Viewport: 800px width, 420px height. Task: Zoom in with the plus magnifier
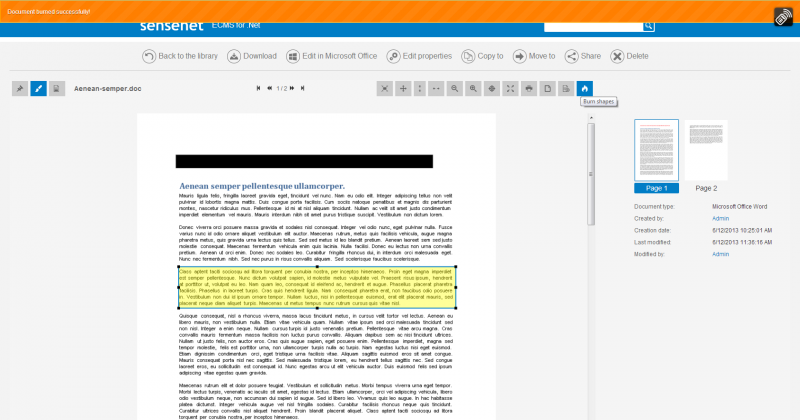[473, 89]
